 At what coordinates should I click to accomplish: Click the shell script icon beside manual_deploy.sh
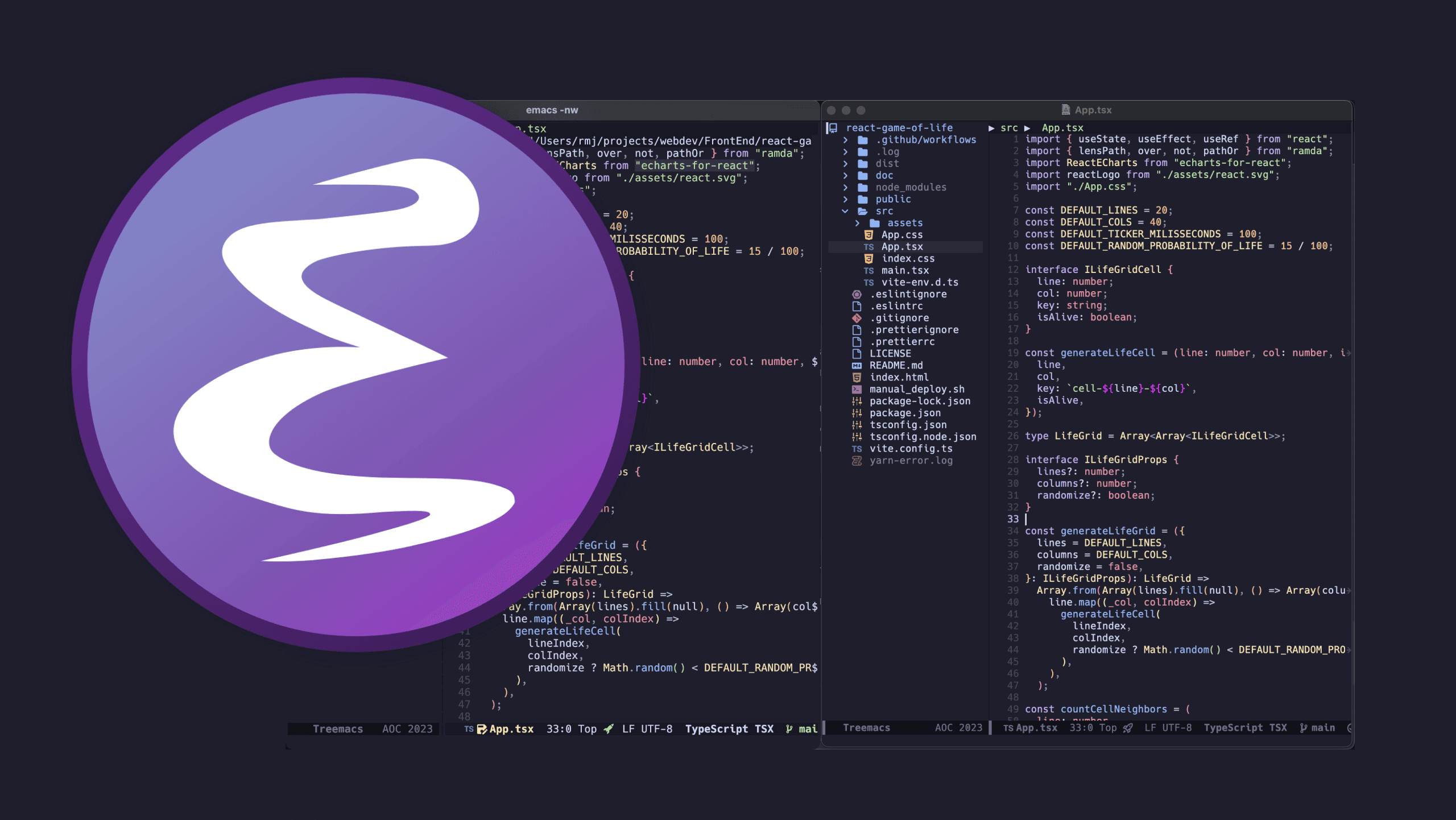pyautogui.click(x=857, y=390)
